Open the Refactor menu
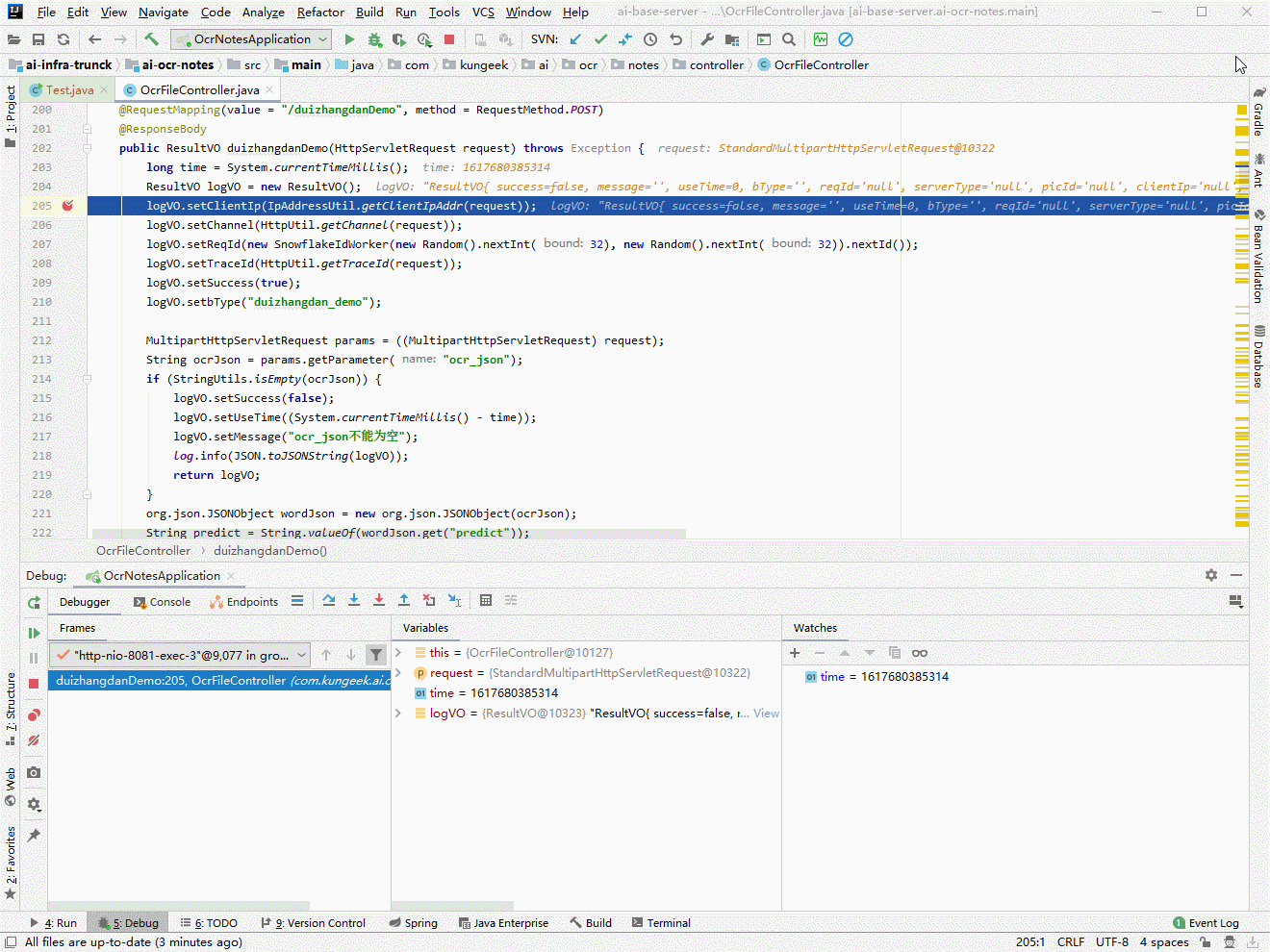This screenshot has width=1270, height=952. (320, 13)
